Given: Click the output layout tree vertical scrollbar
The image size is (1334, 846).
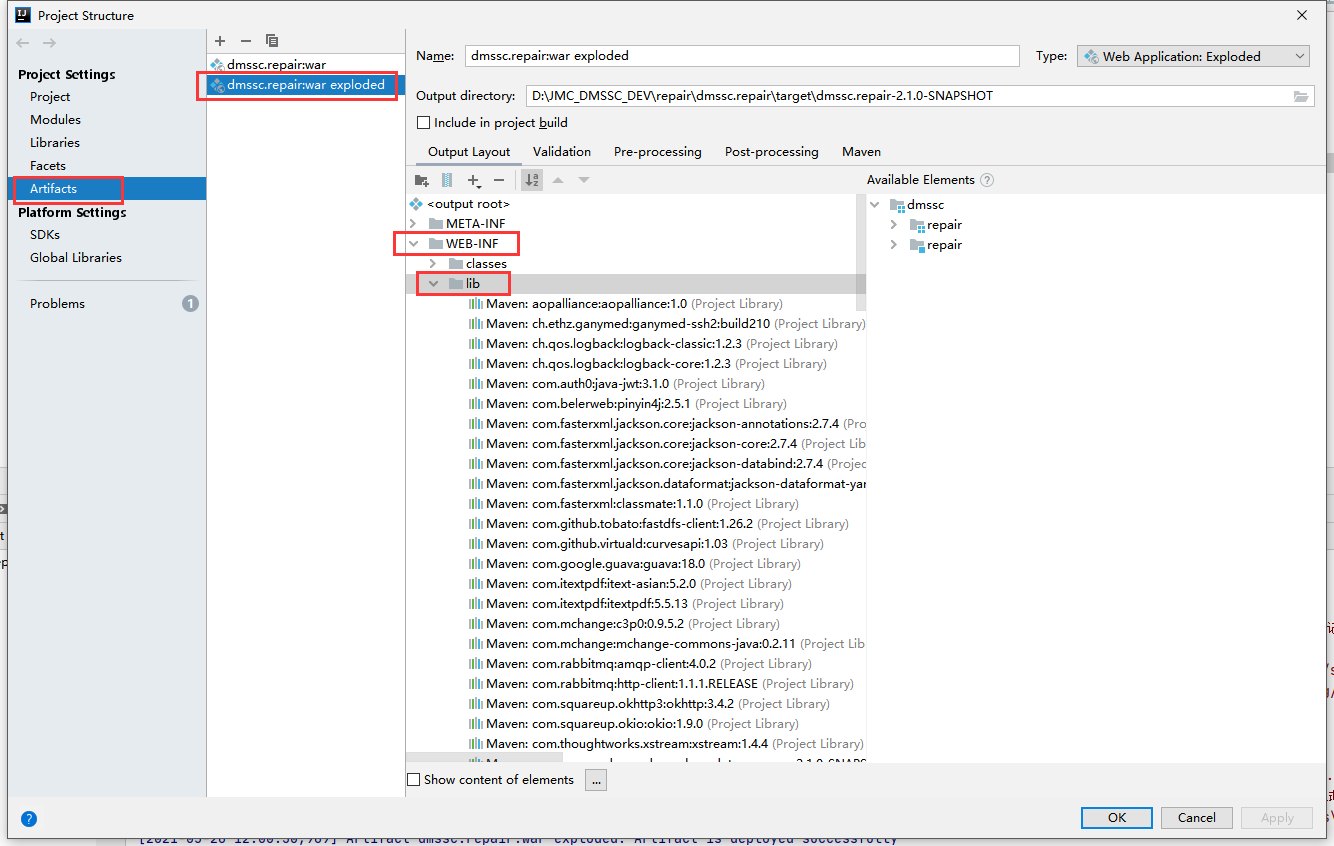Looking at the screenshot, I should tap(861, 255).
